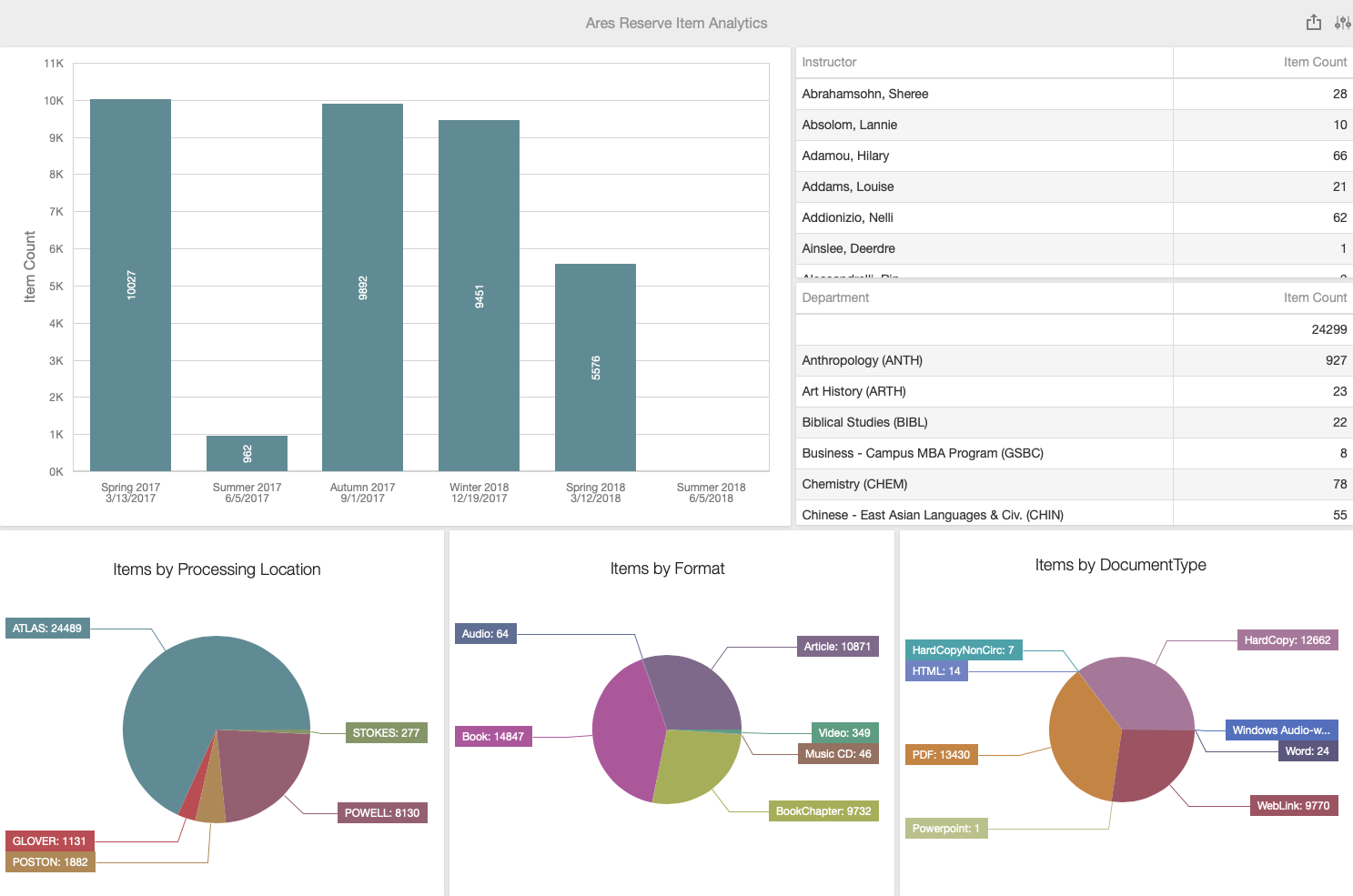Click the Winter 2018 axis label

click(479, 492)
